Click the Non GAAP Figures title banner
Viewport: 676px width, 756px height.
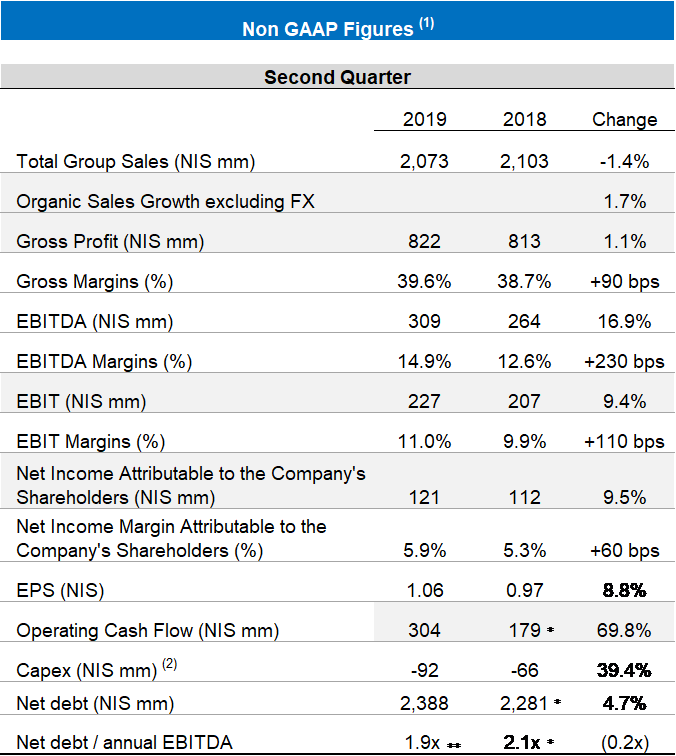point(337,28)
